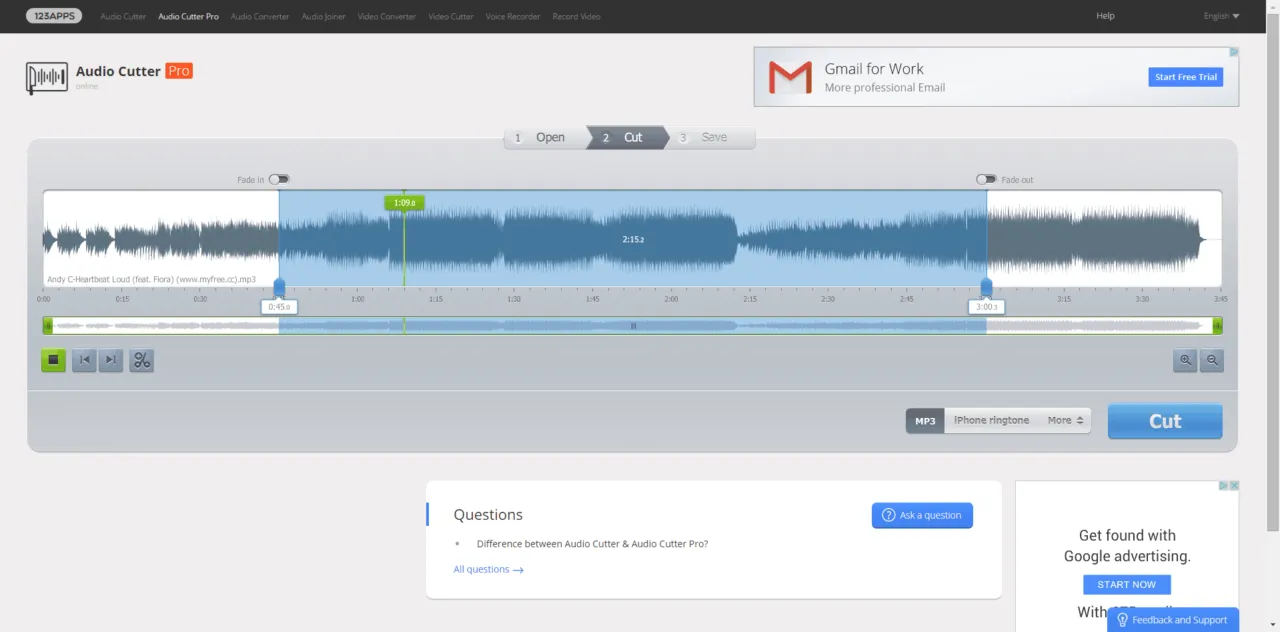
Task: Jump to selection start marker button
Action: pos(84,360)
